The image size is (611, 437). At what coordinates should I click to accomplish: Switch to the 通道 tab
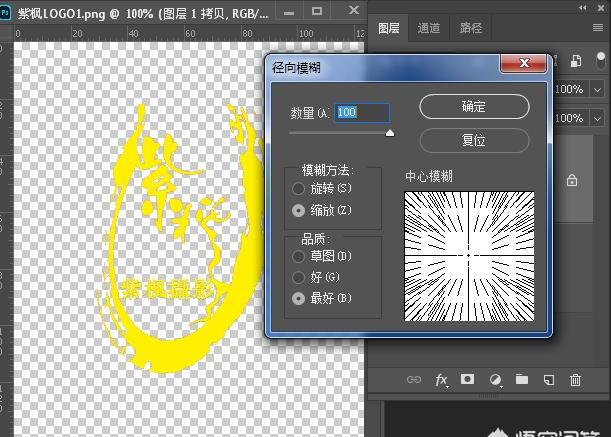coord(429,28)
